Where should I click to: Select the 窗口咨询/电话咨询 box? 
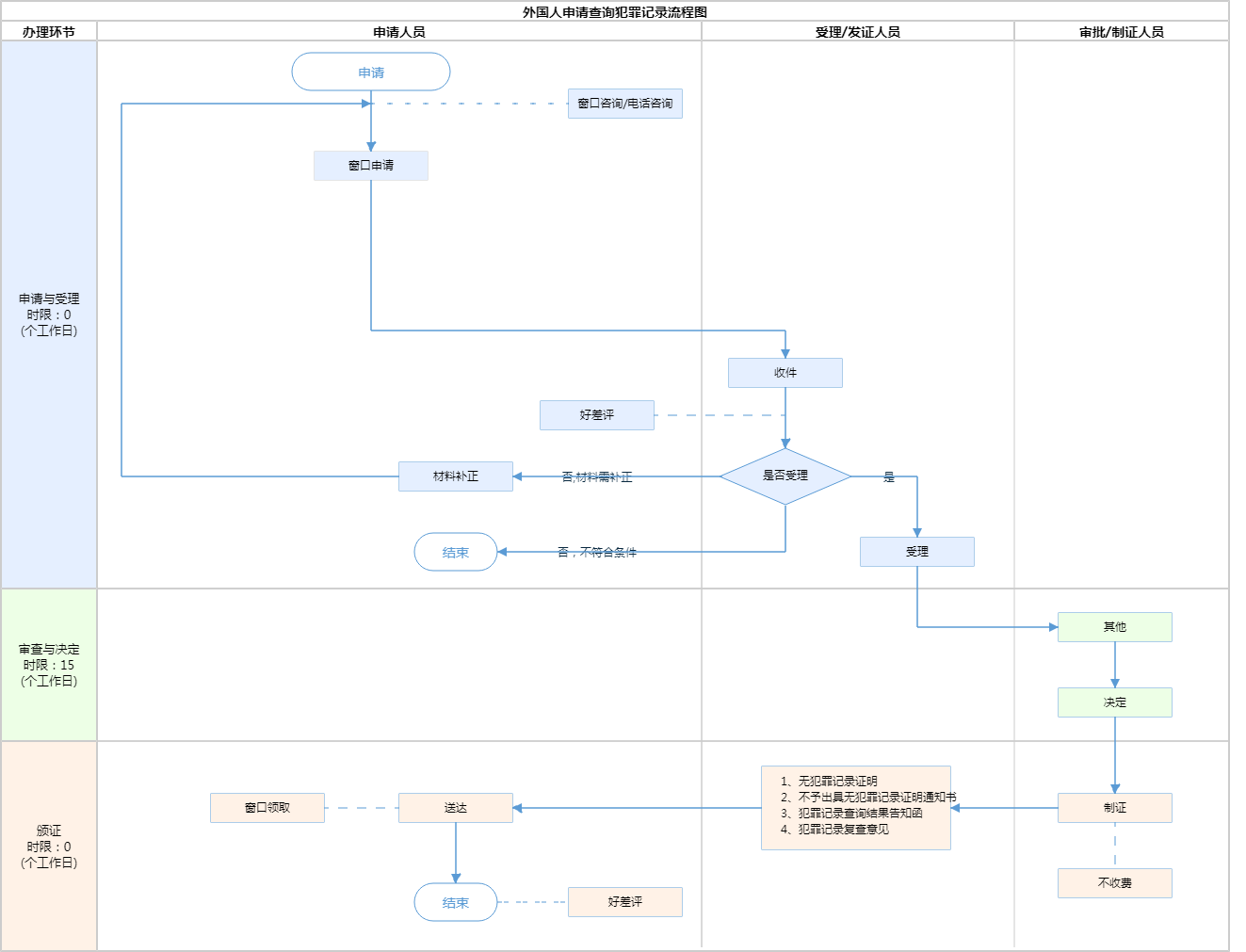tap(624, 104)
